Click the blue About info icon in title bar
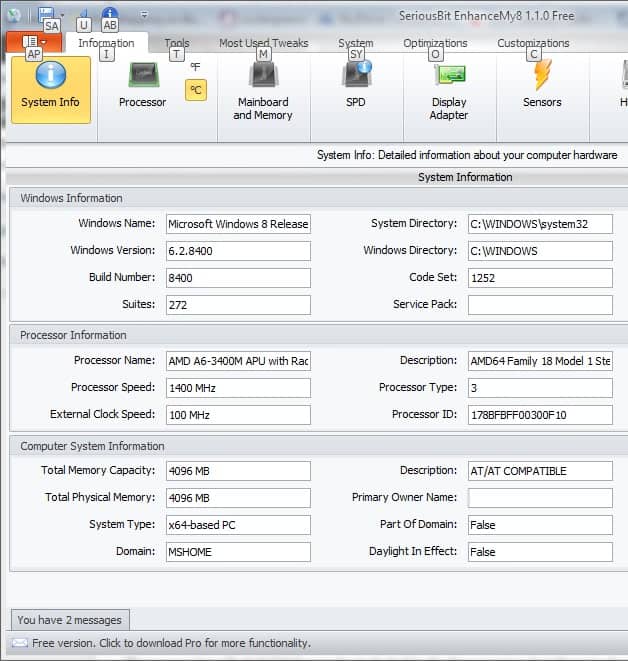Image resolution: width=628 pixels, height=661 pixels. (110, 15)
